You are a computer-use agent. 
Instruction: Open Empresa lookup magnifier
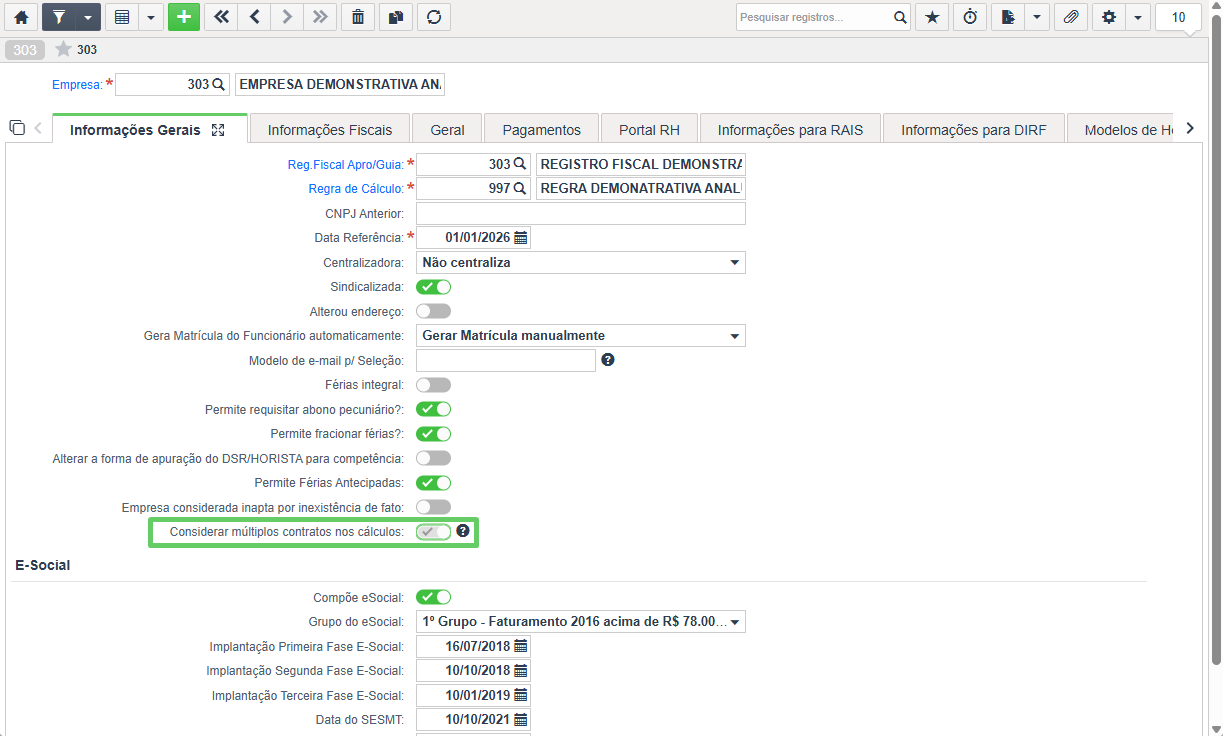click(219, 85)
